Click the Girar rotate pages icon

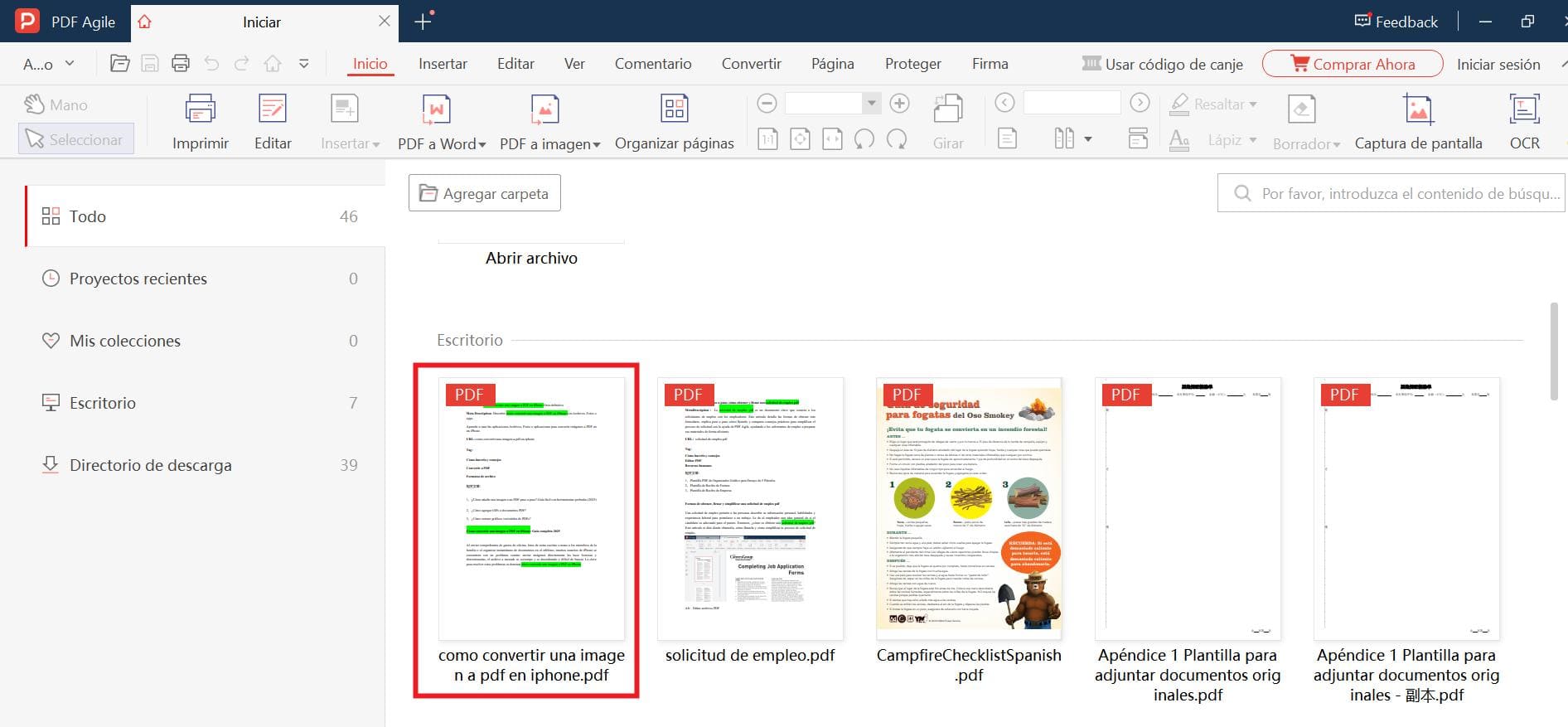coord(948,109)
